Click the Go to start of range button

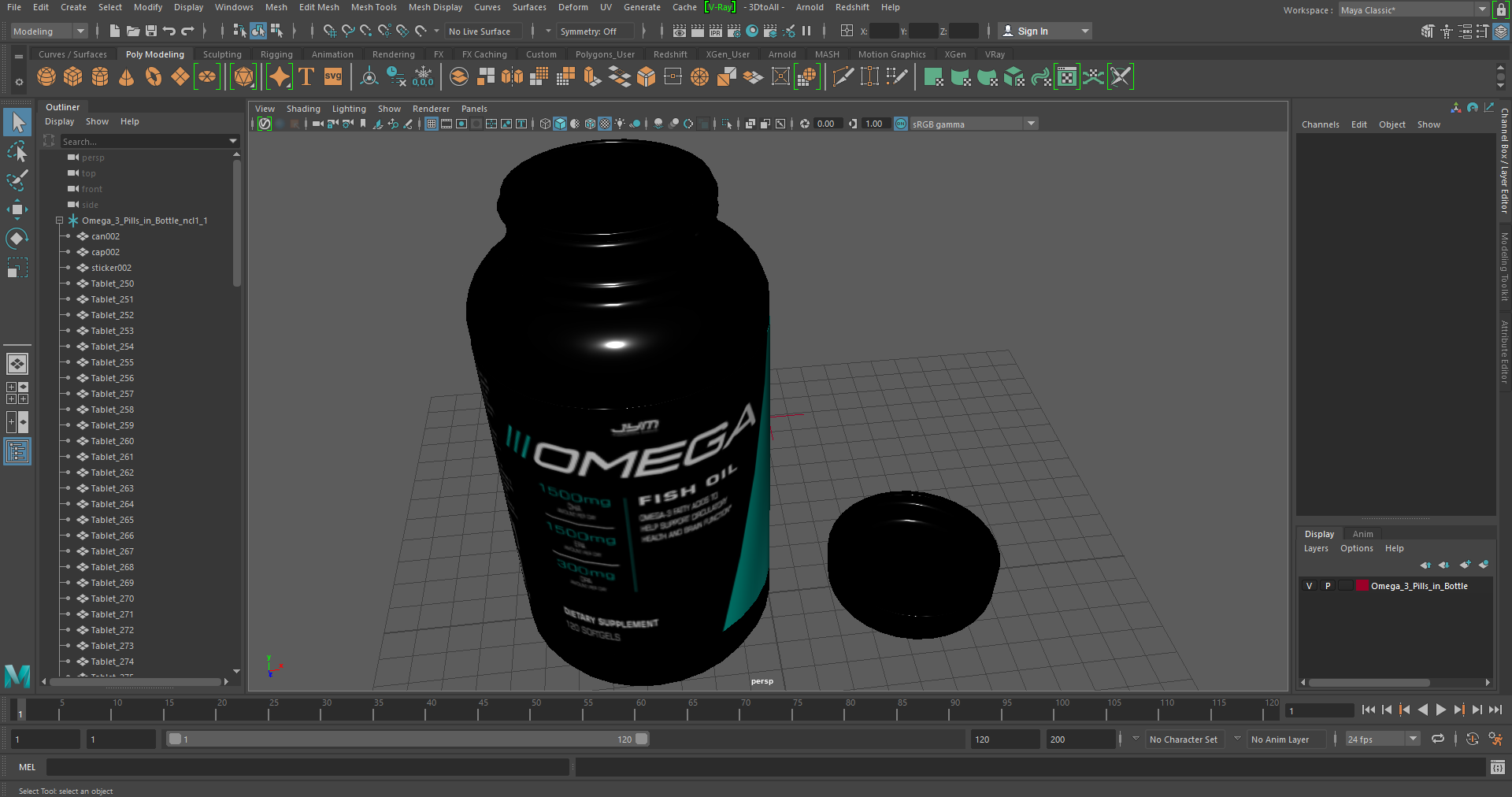[1369, 710]
